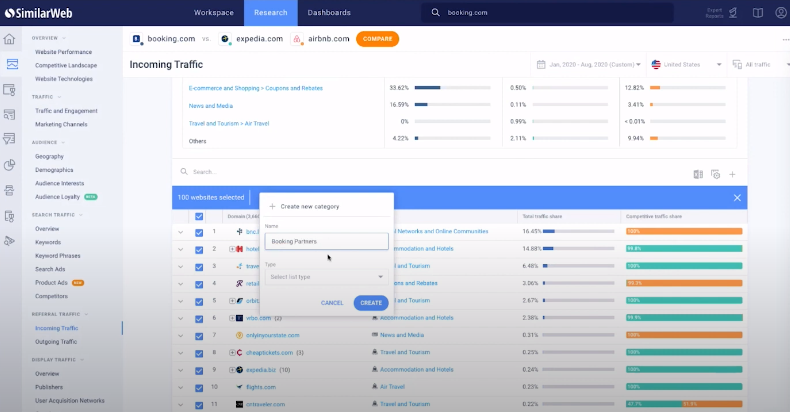Click the Booking Partners name field
This screenshot has width=790, height=412.
pos(326,241)
